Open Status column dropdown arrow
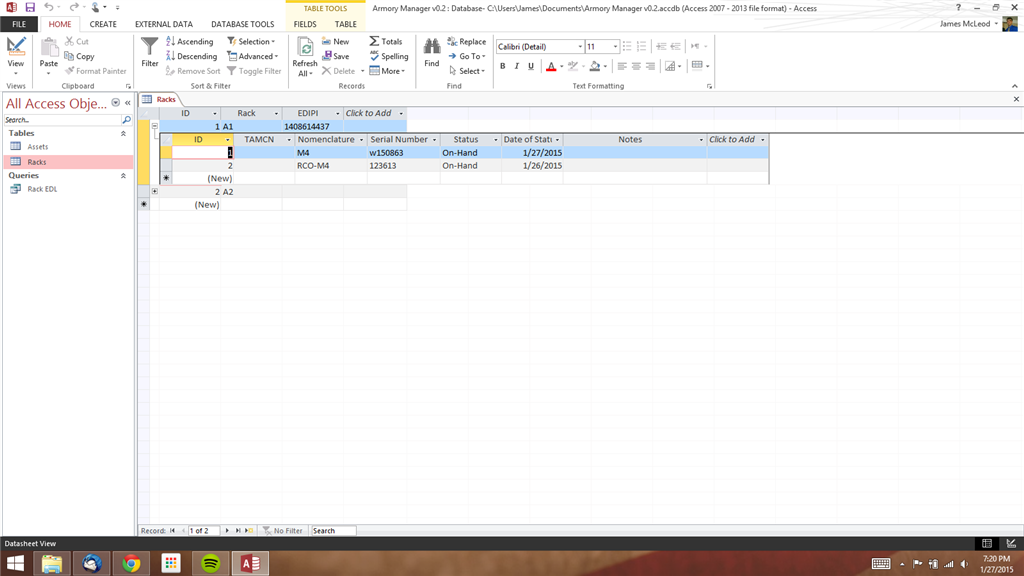The height and width of the screenshot is (576, 1024). 496,140
